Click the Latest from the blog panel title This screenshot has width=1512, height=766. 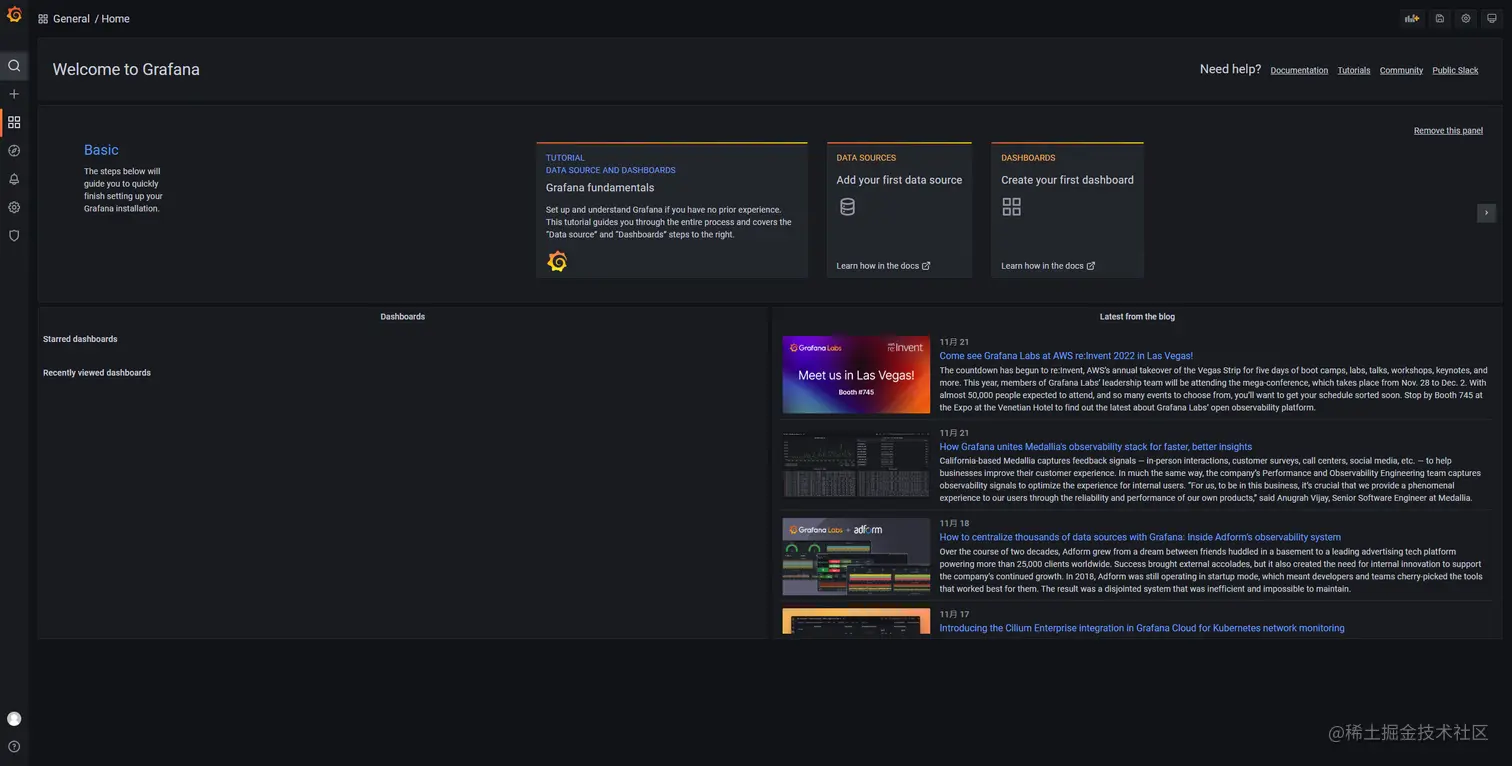[1137, 317]
